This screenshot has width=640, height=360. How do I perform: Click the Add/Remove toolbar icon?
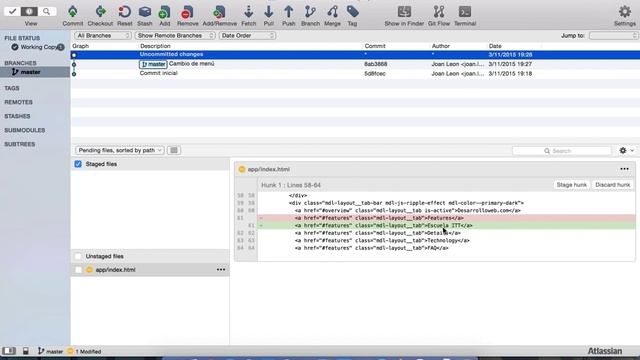220,16
